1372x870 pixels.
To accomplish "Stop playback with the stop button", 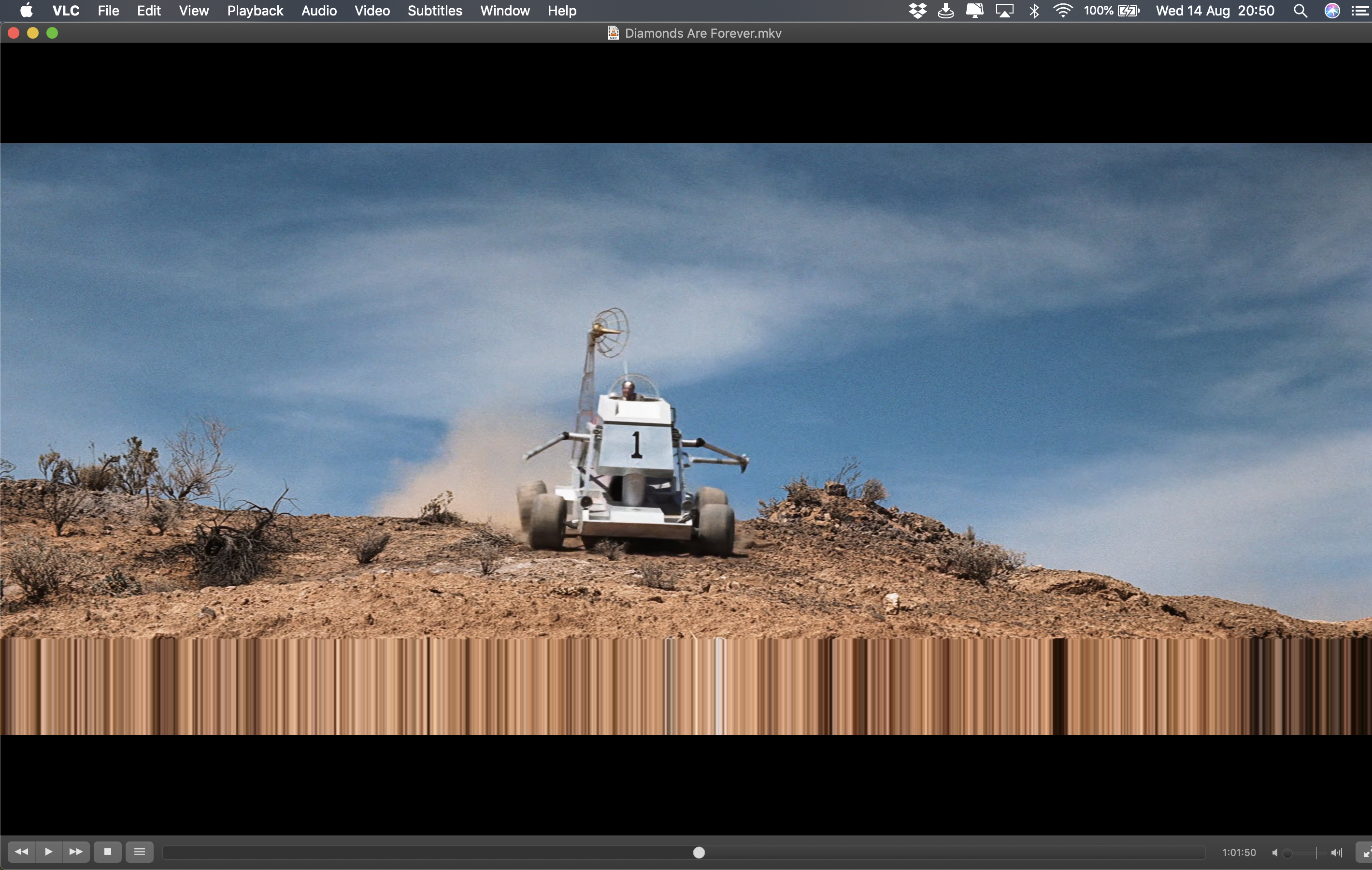I will [x=107, y=852].
